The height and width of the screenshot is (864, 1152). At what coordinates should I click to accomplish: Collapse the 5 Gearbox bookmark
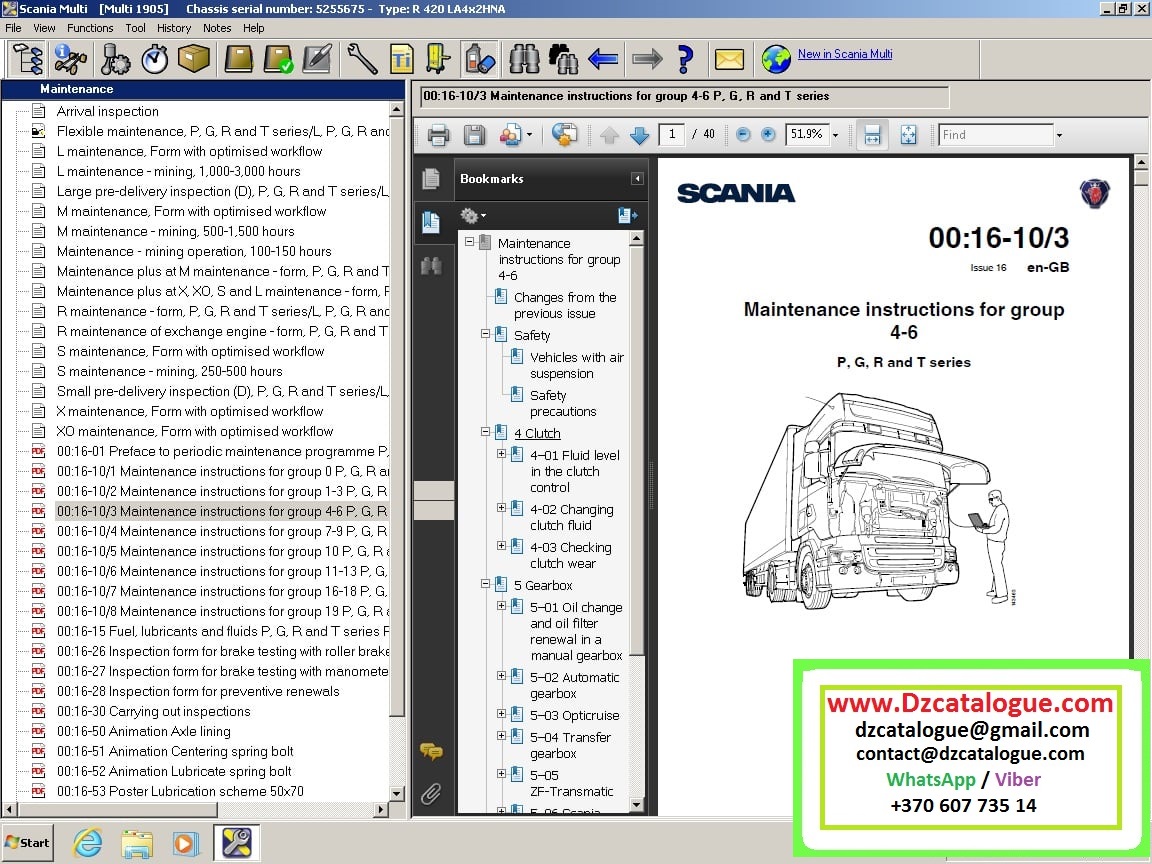coord(485,584)
